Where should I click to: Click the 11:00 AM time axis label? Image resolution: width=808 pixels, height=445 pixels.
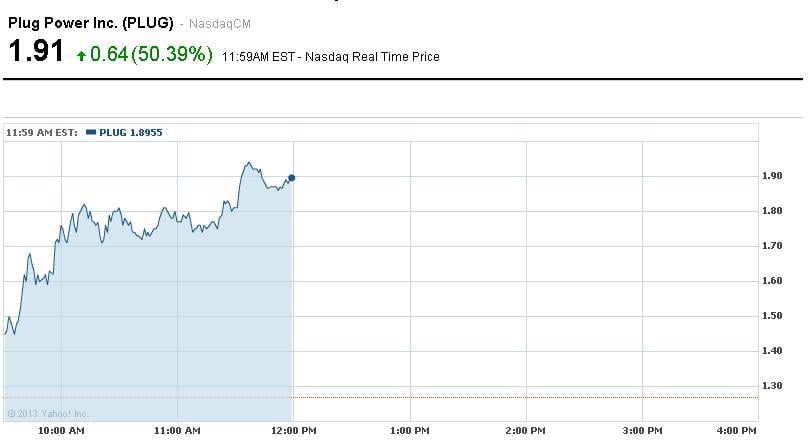click(178, 430)
